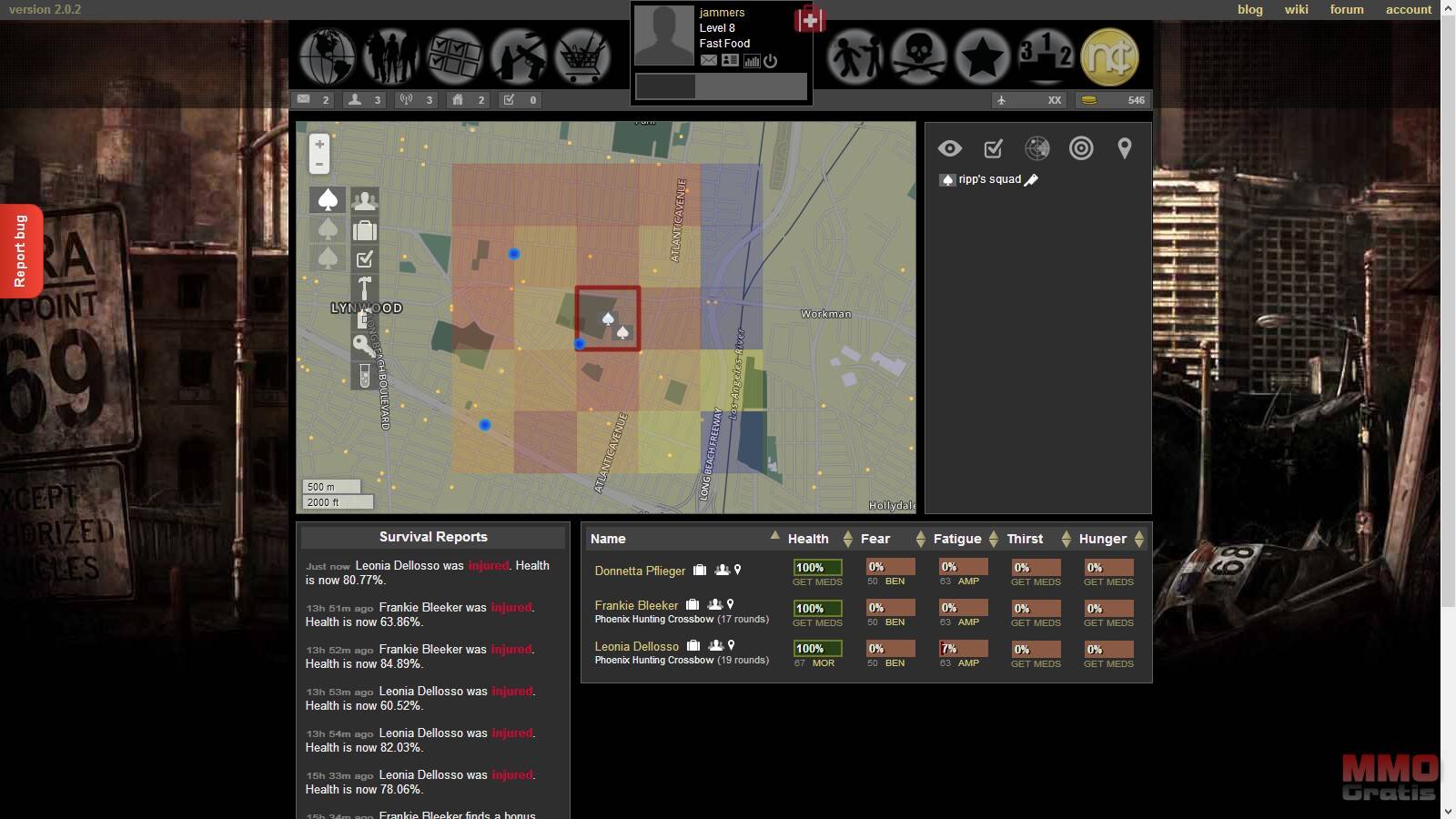Sort survivors by the Fatigue column arrows
Image resolution: width=1456 pixels, height=819 pixels.
pos(993,539)
